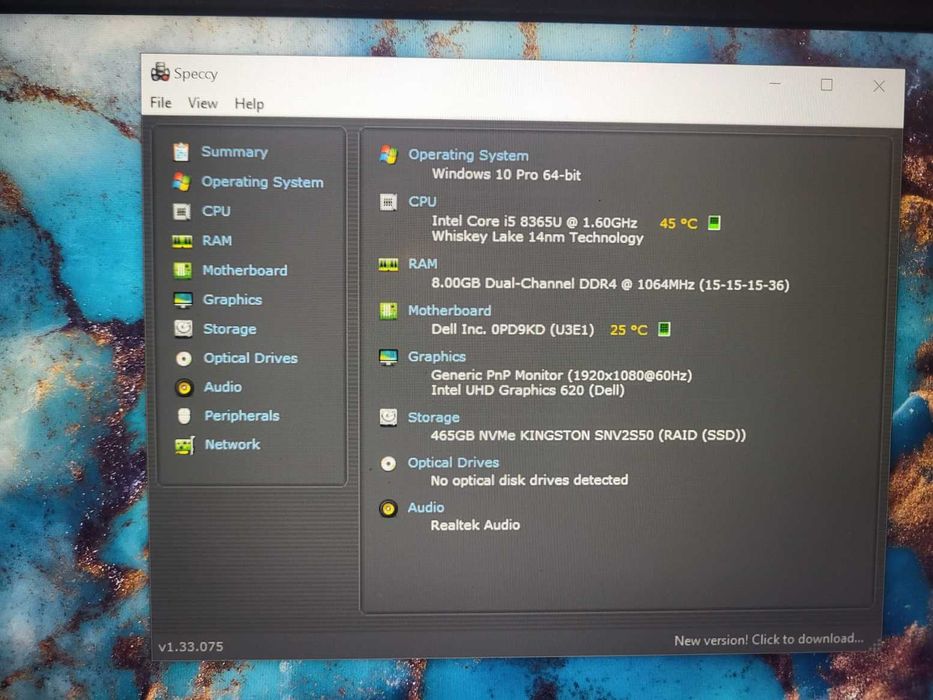Screen dimensions: 933x700
Task: Minimize the Speccy window
Action: click(x=775, y=83)
